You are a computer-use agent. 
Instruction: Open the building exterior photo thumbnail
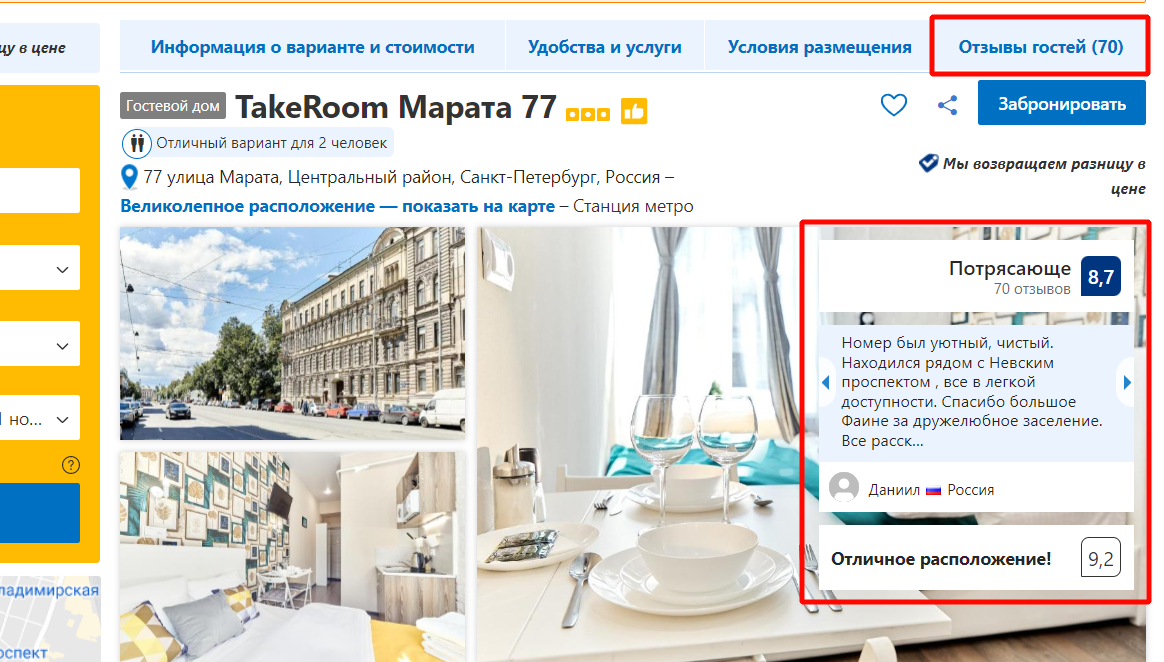pyautogui.click(x=292, y=333)
